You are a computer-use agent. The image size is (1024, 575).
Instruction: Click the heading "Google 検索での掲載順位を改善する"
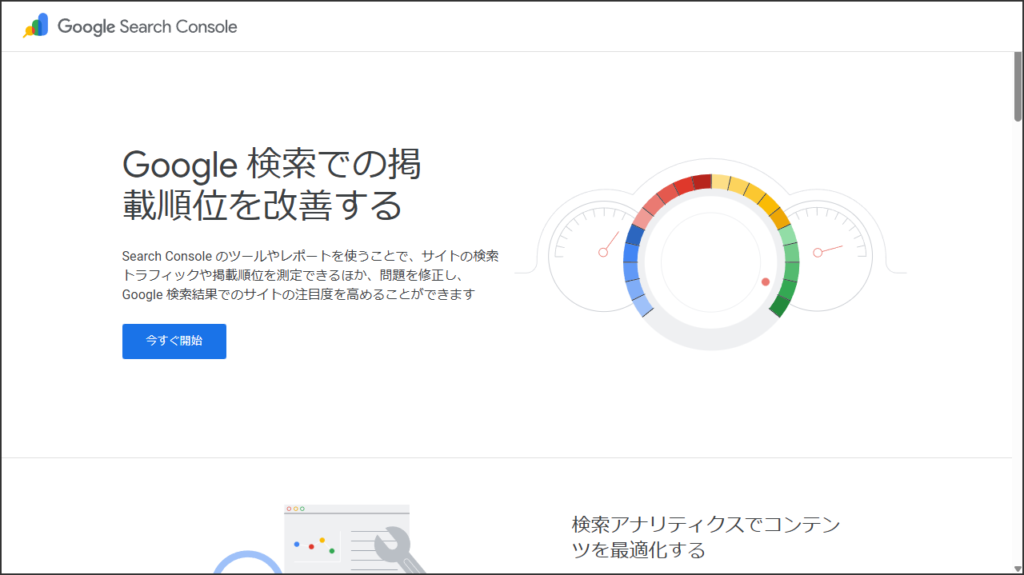[271, 184]
